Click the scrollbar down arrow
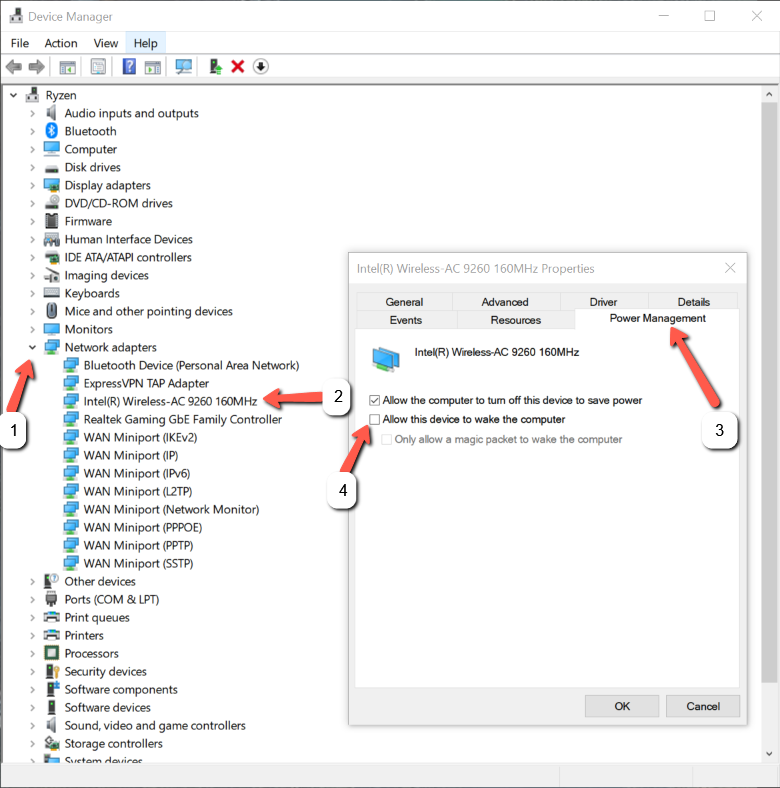 769,753
